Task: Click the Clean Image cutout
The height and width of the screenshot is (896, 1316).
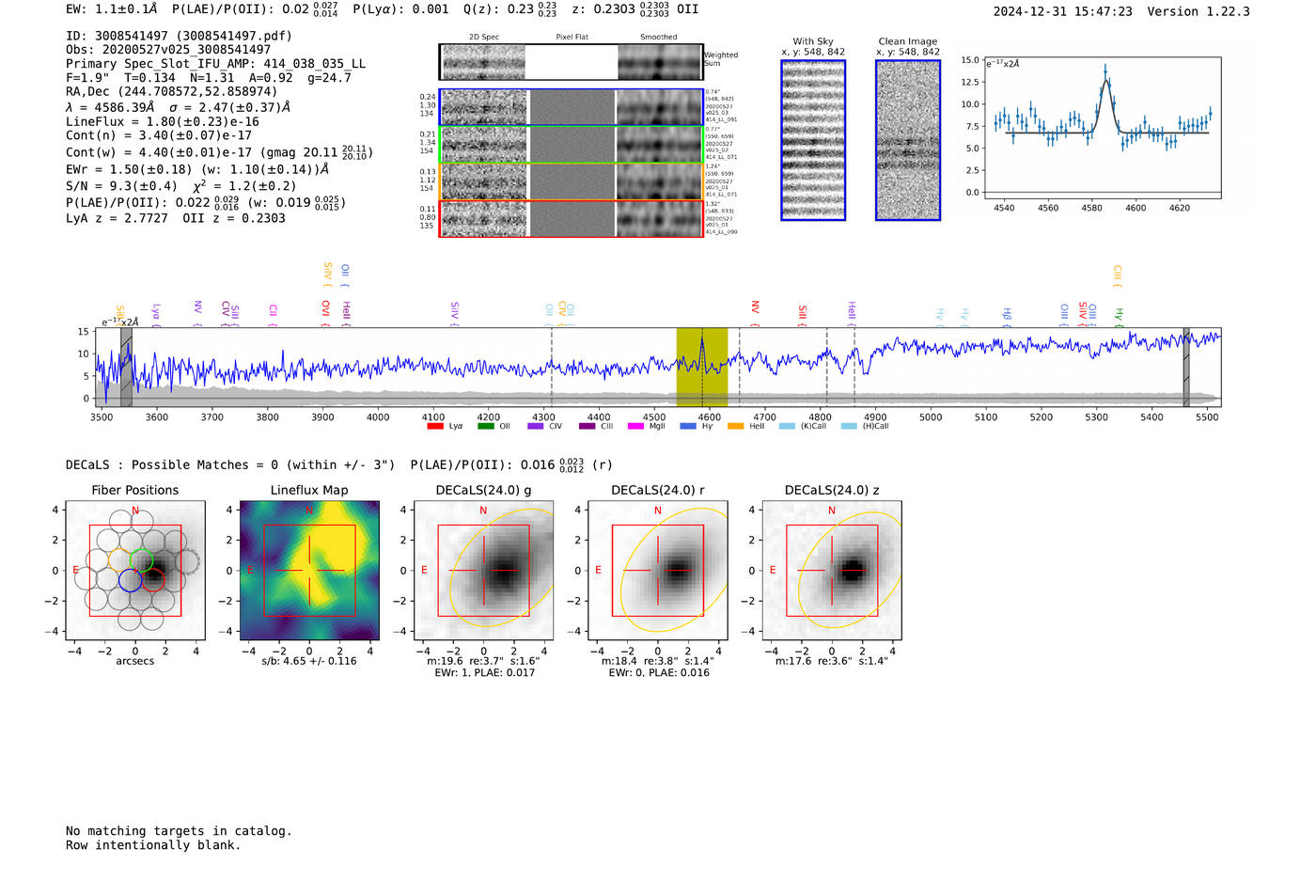Action: click(x=908, y=140)
